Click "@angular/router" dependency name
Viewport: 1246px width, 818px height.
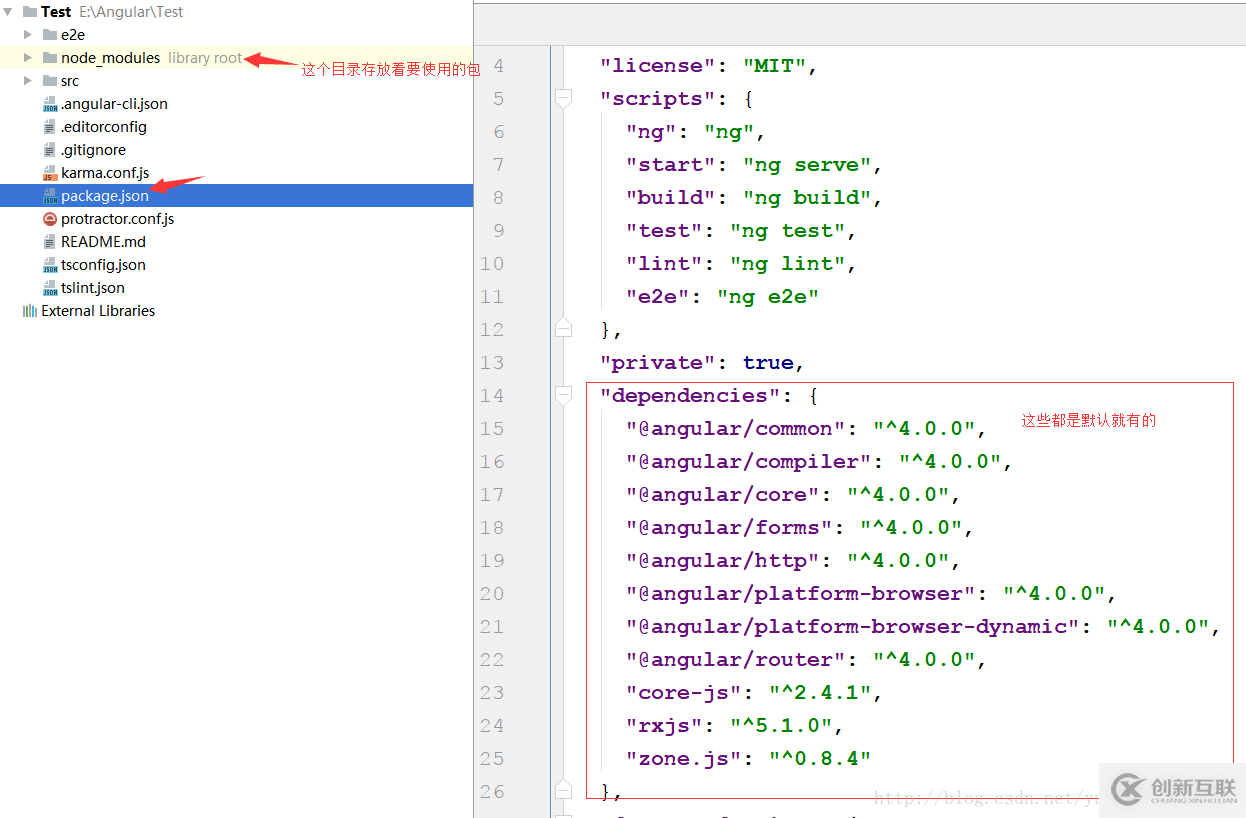pyautogui.click(x=736, y=660)
